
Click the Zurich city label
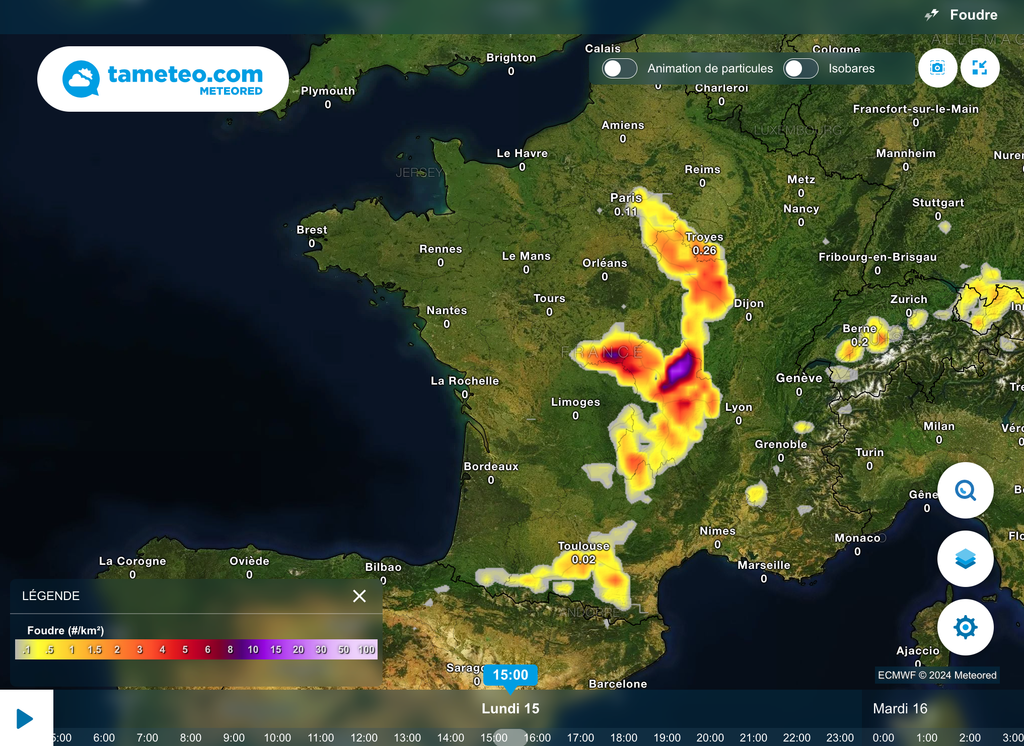(x=908, y=299)
